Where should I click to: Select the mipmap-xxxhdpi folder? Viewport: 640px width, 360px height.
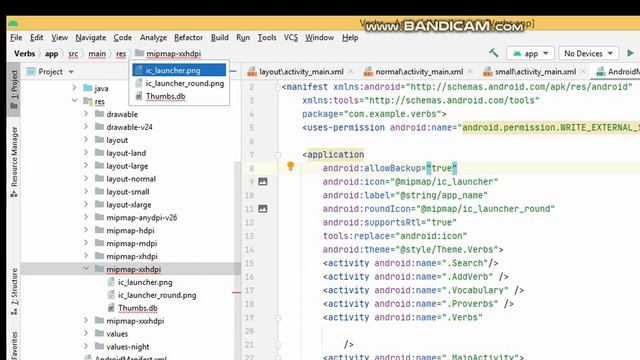(135, 321)
